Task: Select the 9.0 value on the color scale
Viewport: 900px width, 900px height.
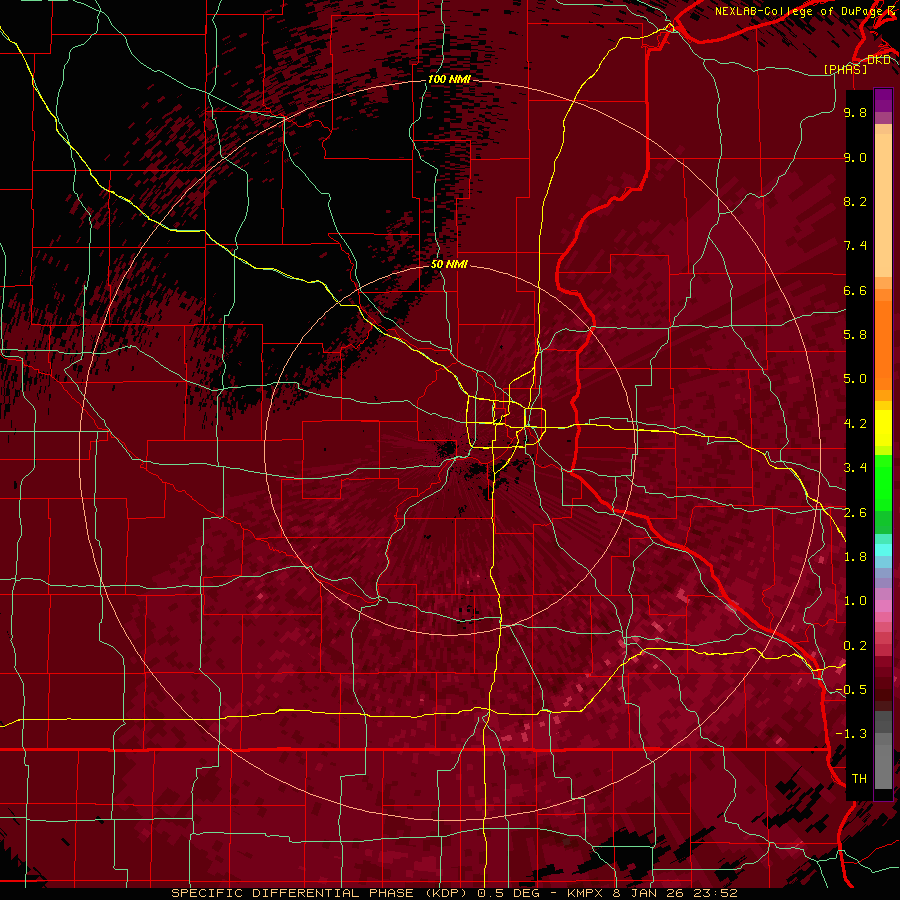Action: [x=855, y=157]
